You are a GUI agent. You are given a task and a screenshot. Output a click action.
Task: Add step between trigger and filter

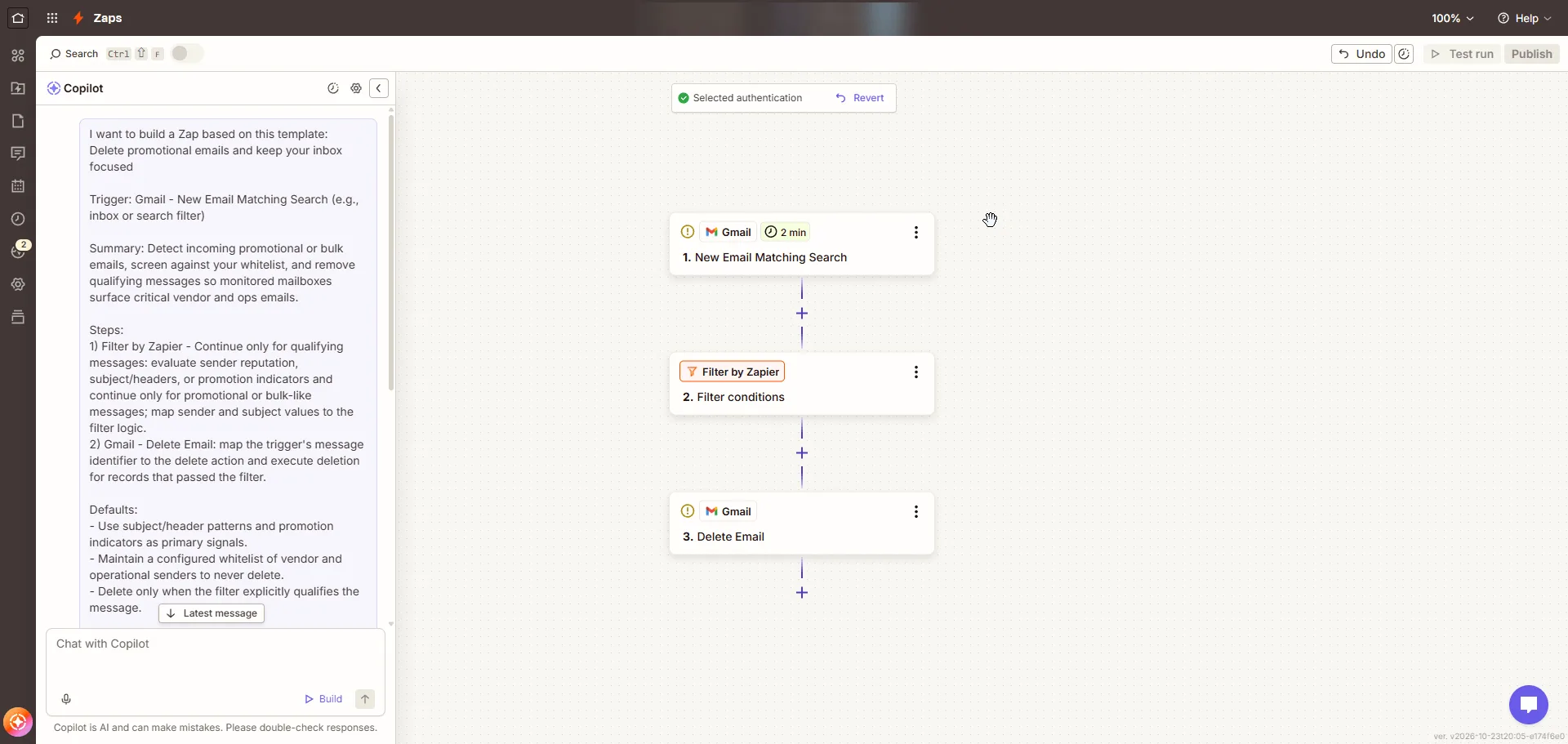[802, 314]
